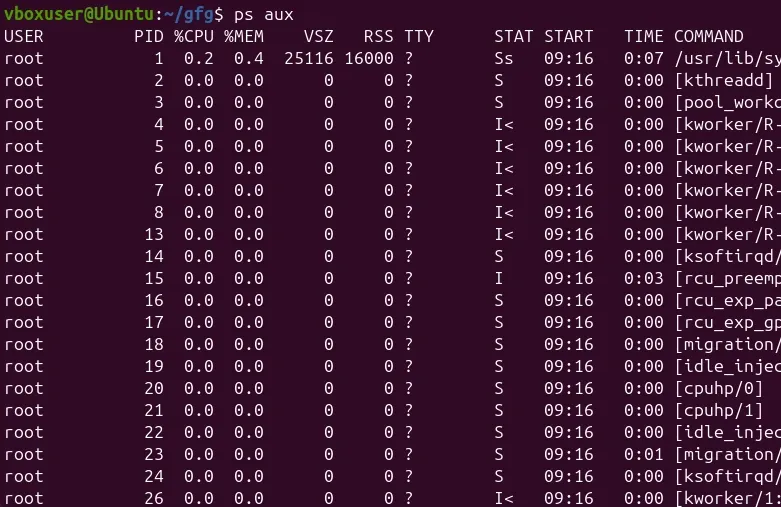This screenshot has width=781, height=507.
Task: Click the vboxuser@Ubuntu prompt text
Action: 79,14
